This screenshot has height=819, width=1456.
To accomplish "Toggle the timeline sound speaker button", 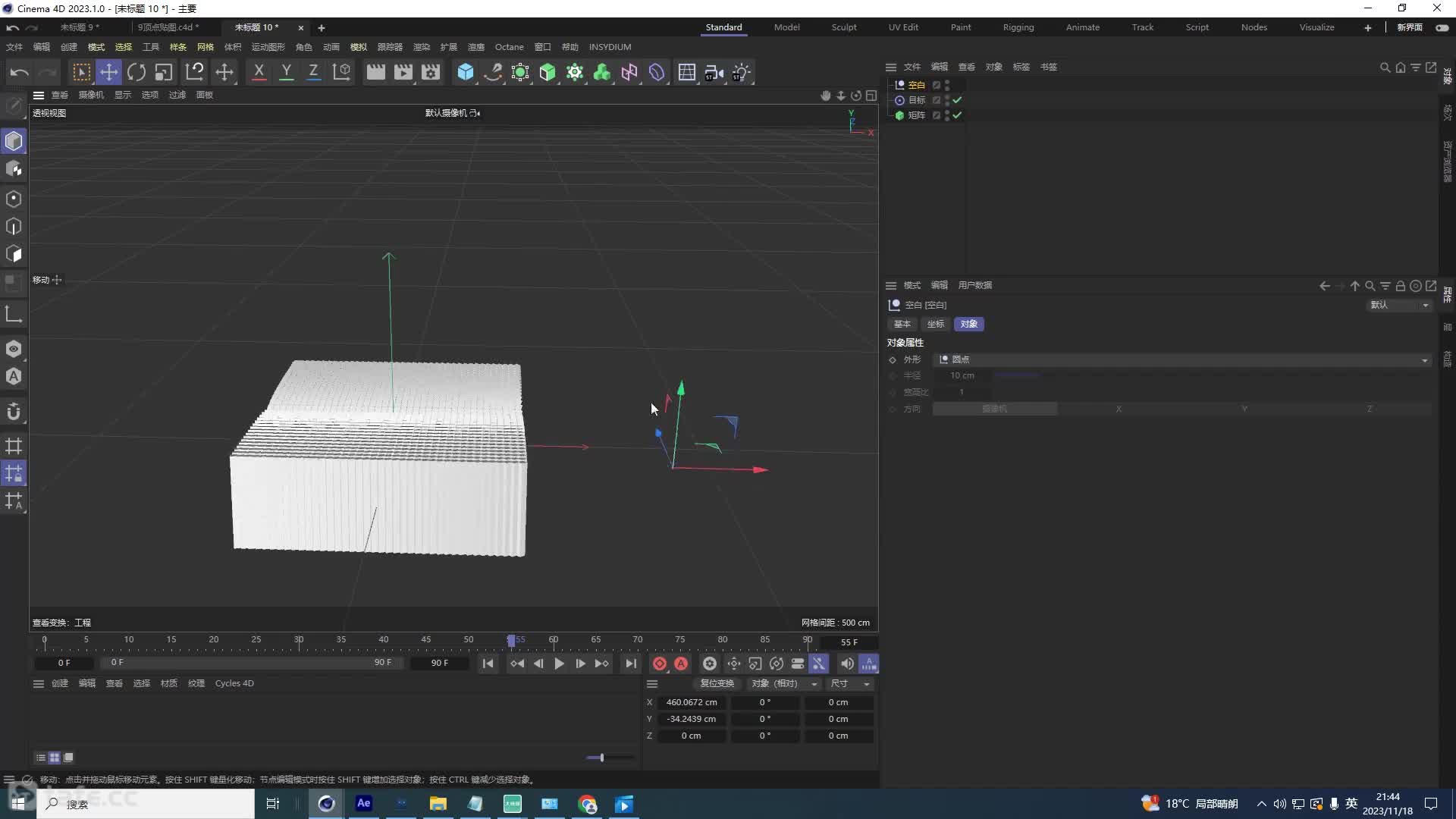I will [x=847, y=664].
